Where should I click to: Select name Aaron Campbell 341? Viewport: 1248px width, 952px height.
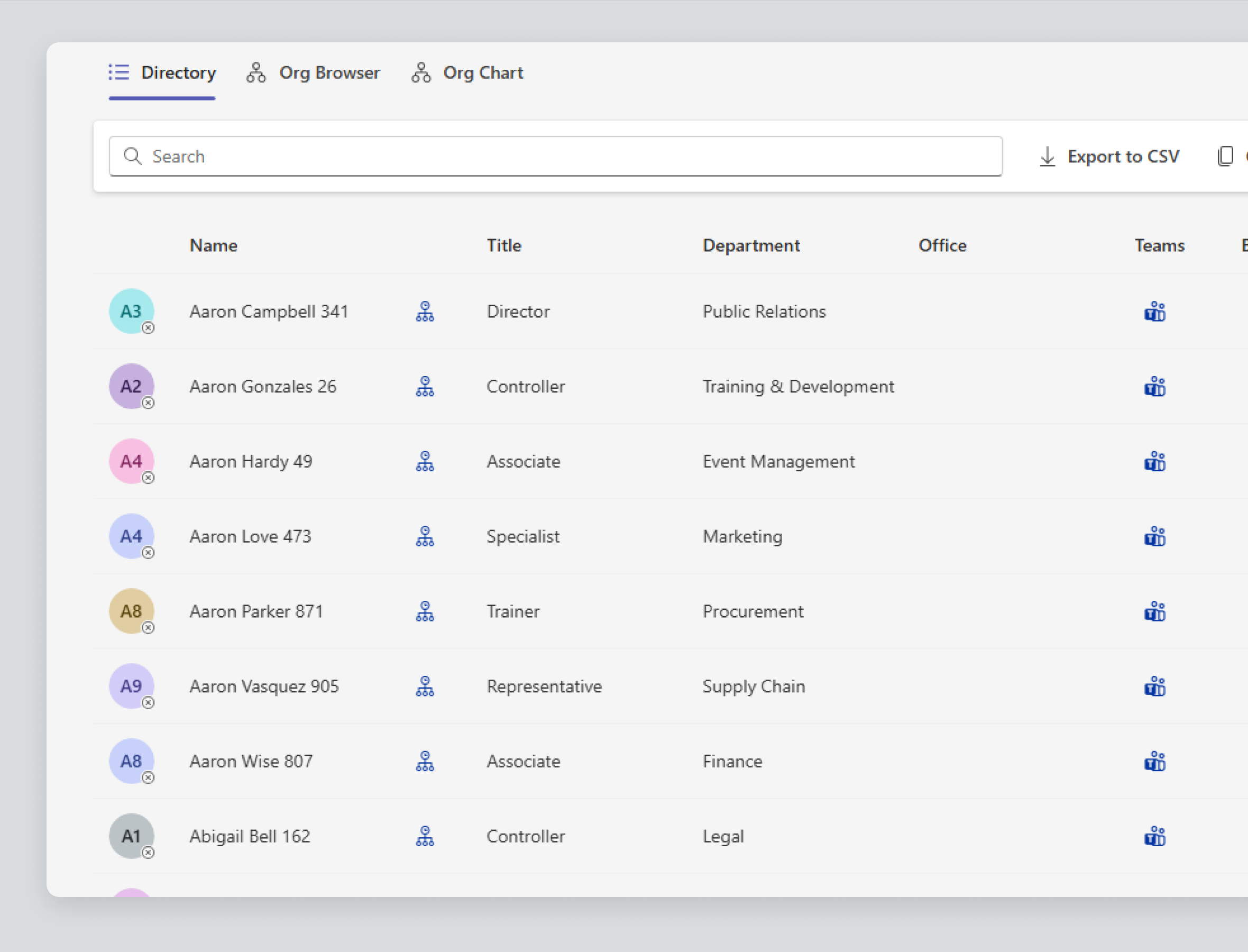(x=269, y=312)
